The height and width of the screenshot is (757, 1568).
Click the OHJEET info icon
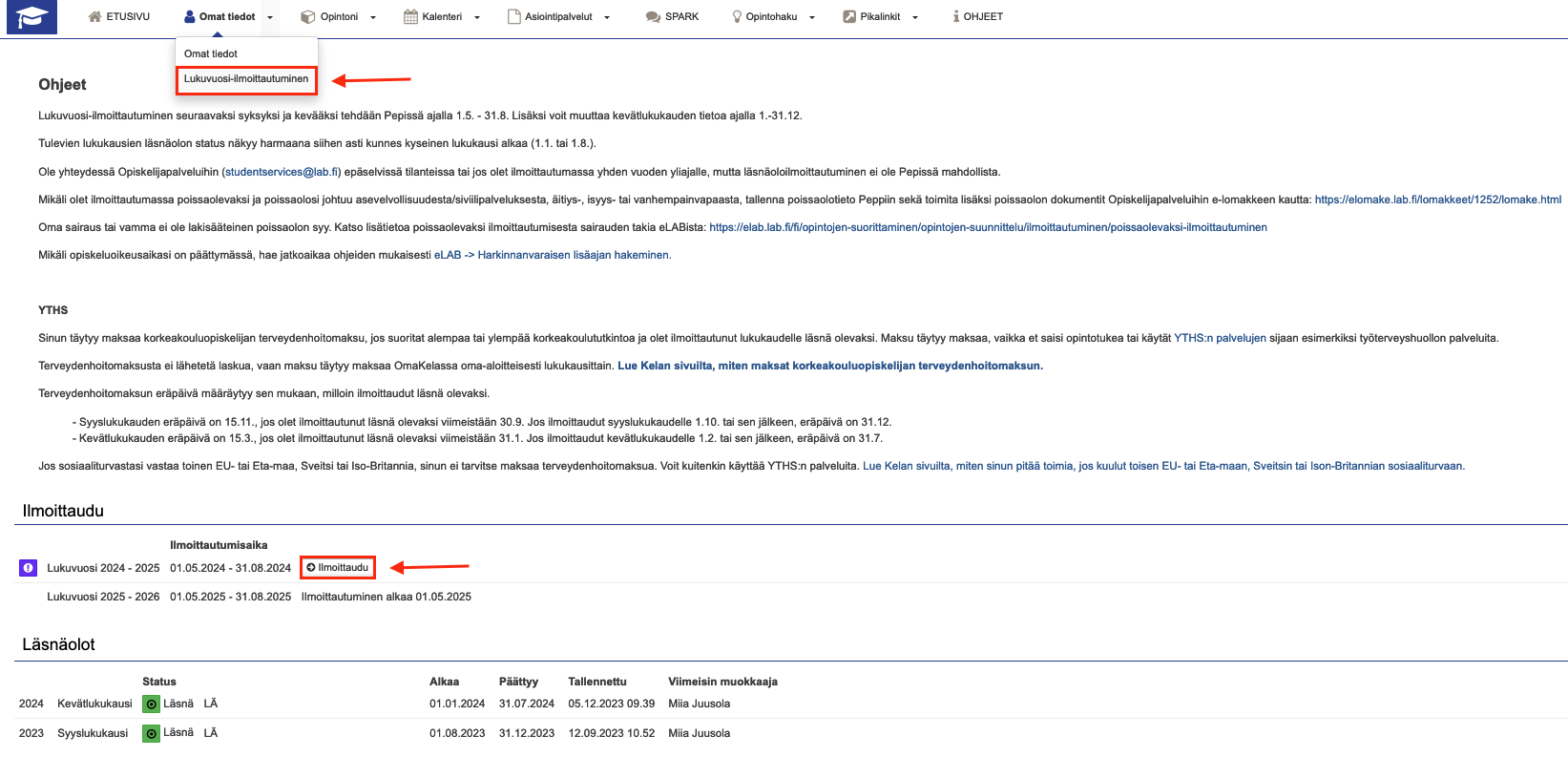(x=956, y=17)
